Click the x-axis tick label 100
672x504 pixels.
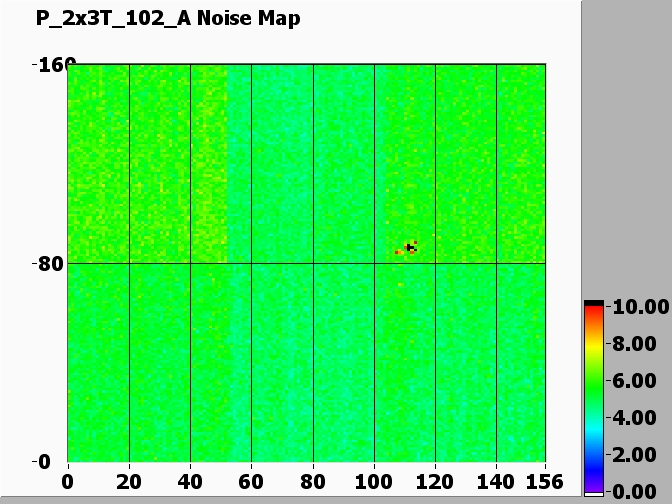pyautogui.click(x=375, y=480)
